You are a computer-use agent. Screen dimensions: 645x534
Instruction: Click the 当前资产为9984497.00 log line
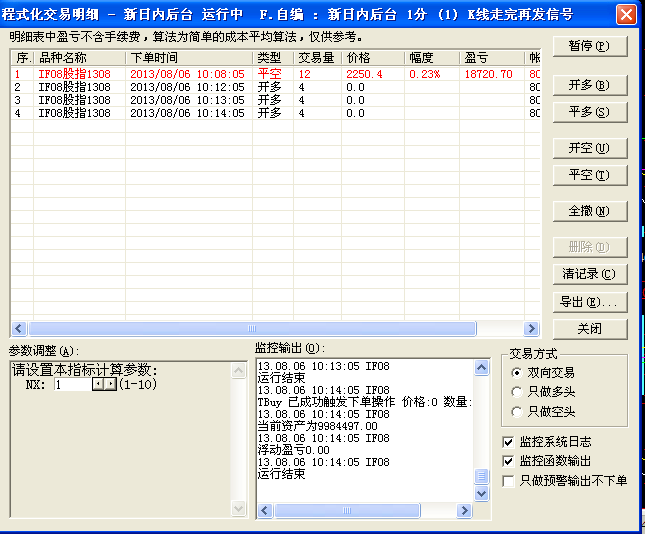(318, 426)
